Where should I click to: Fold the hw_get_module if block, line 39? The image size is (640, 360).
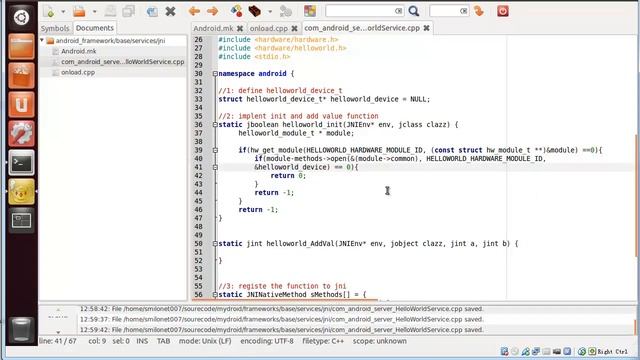tap(215, 150)
